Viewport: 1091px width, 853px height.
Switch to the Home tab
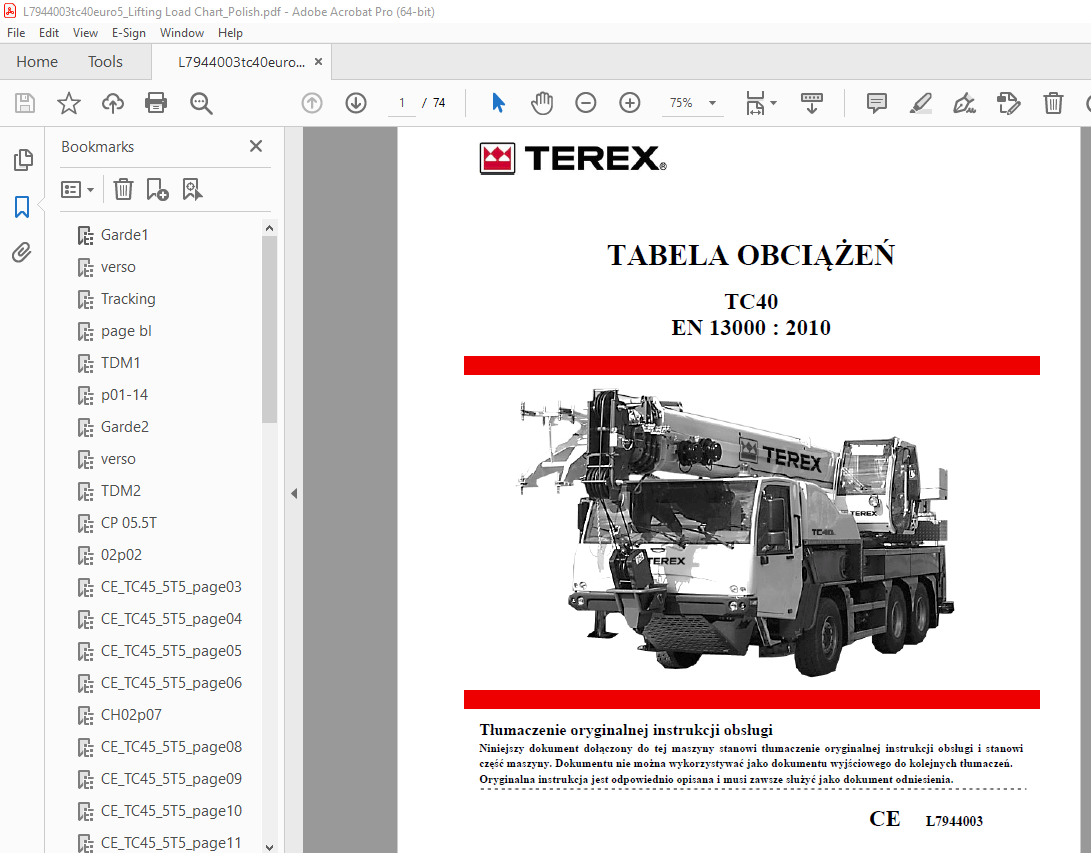pyautogui.click(x=37, y=62)
